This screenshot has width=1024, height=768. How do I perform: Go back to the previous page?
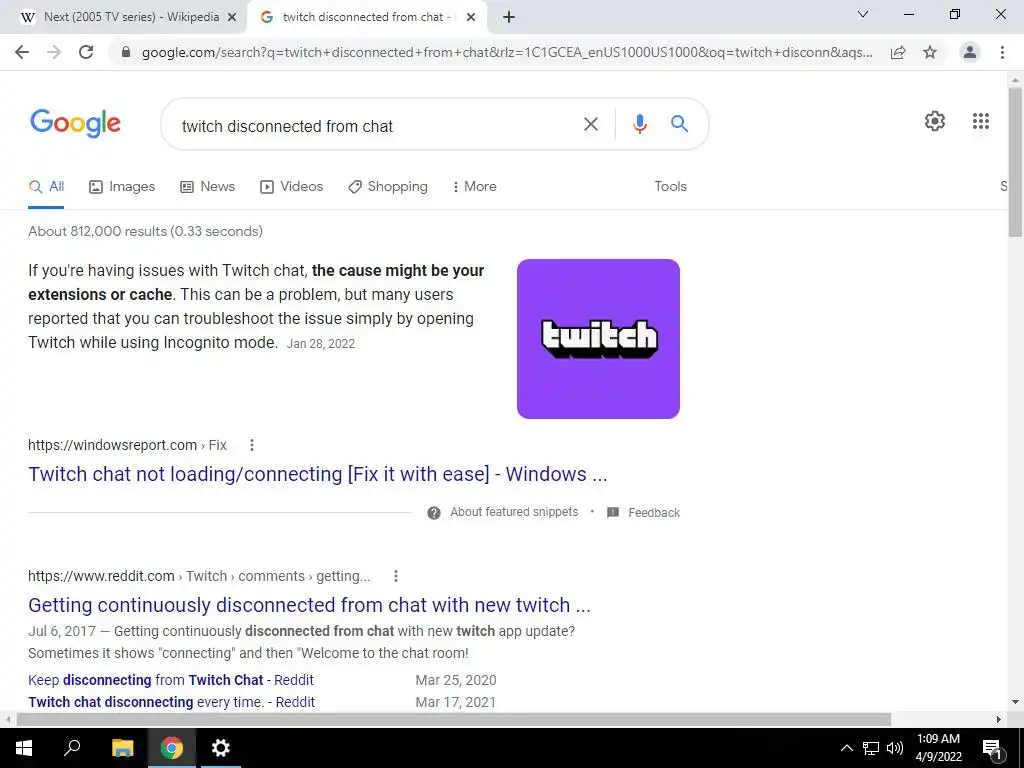tap(22, 52)
